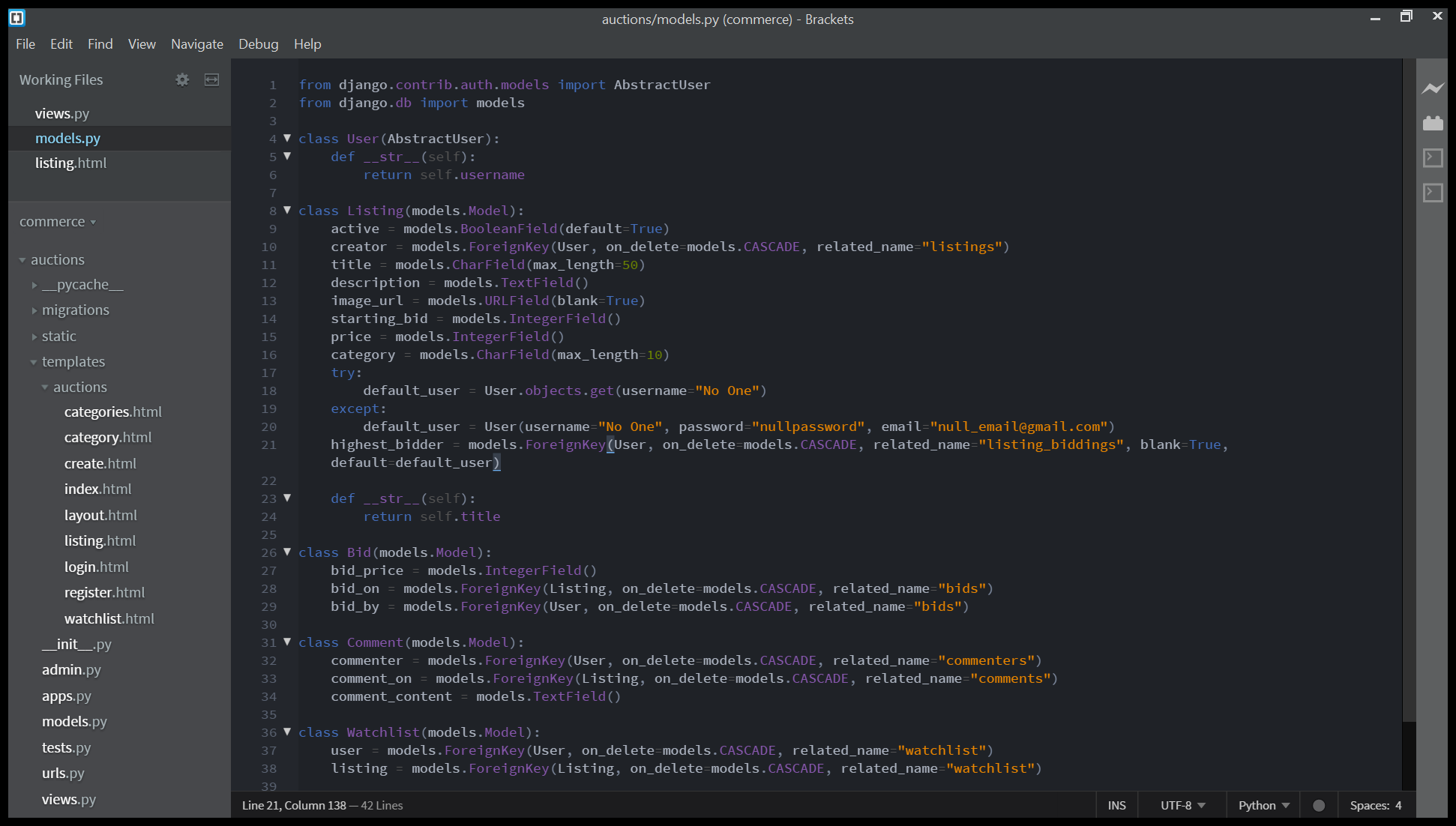The width and height of the screenshot is (1456, 826).
Task: Open views.py from Working Files
Action: pos(62,114)
